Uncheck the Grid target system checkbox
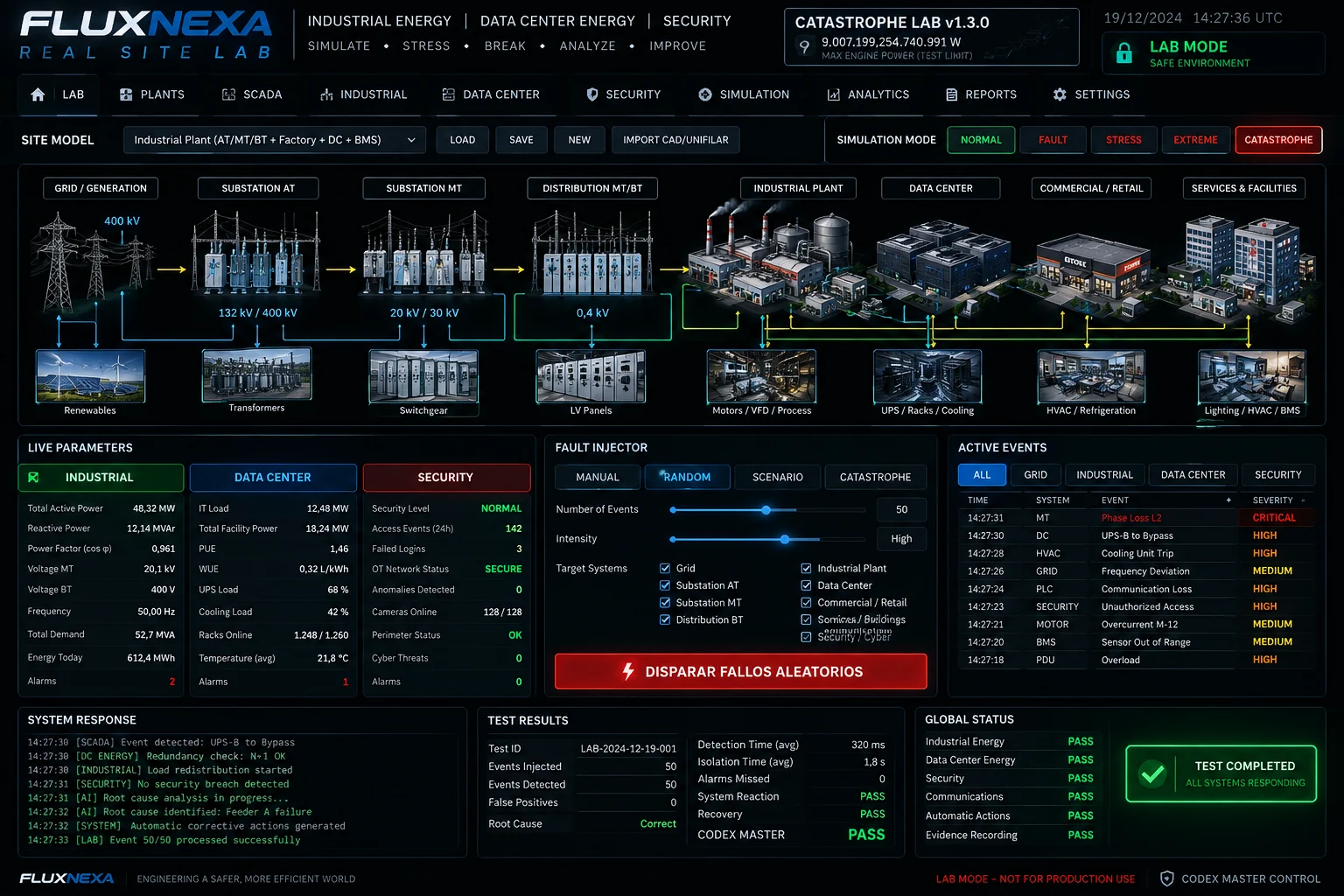Screen dimensions: 1344x896 coord(665,568)
